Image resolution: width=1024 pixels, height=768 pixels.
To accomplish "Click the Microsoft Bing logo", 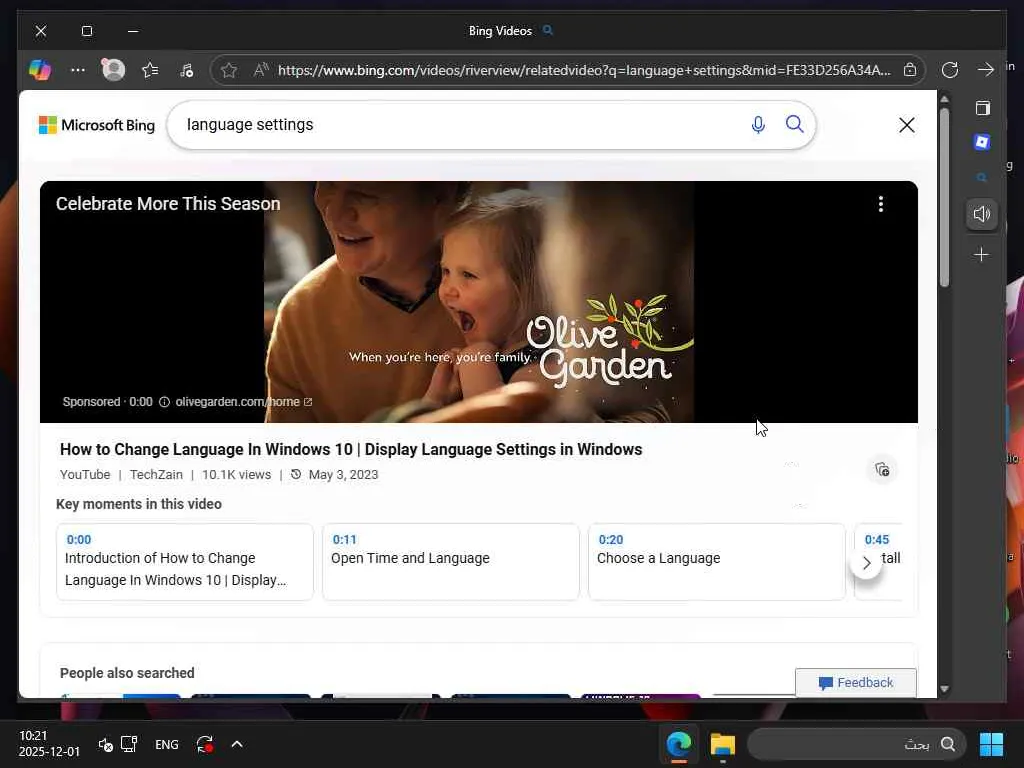I will (x=97, y=125).
